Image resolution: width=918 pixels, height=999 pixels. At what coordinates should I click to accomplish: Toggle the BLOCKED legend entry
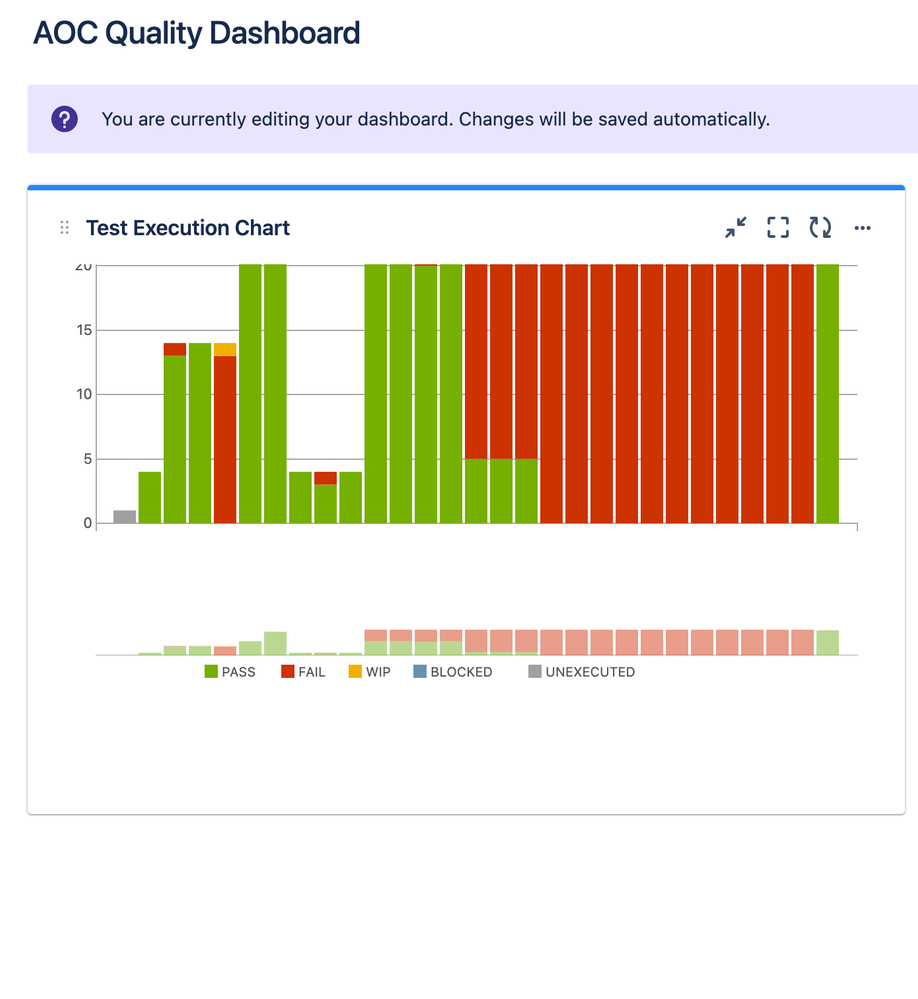tap(453, 672)
